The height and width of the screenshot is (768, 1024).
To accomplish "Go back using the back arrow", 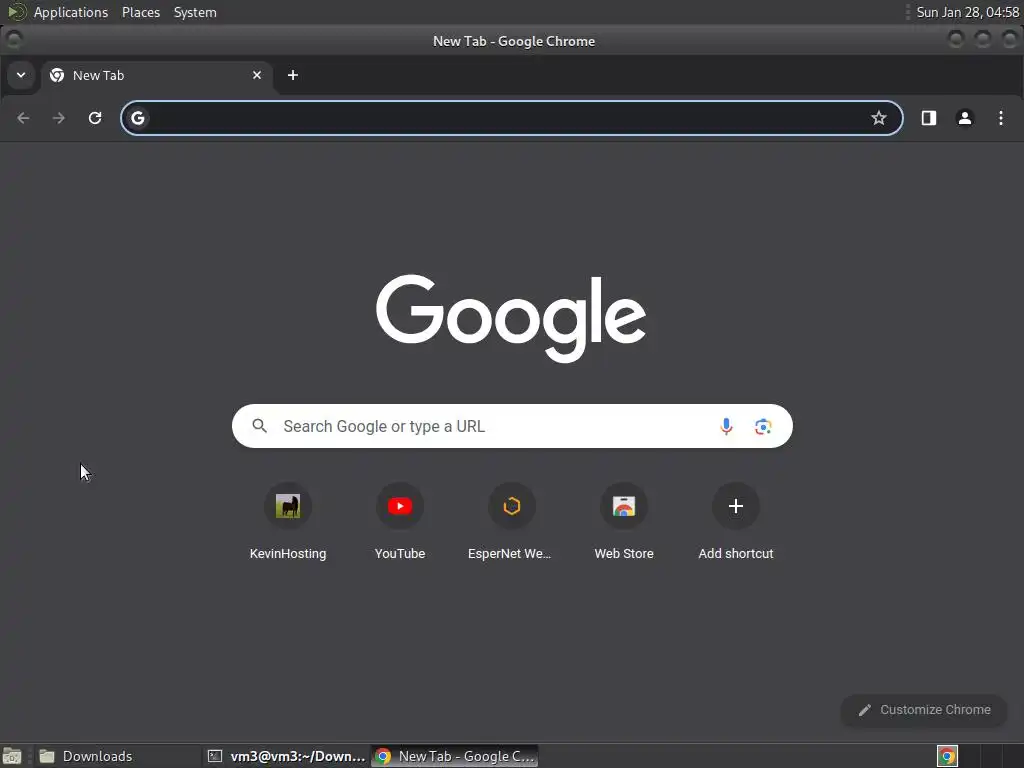I will [24, 118].
